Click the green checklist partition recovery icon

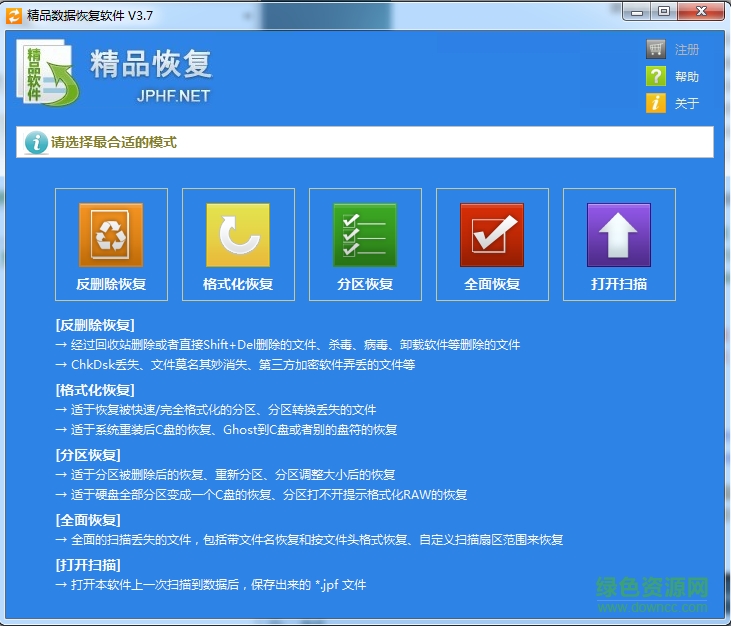(x=365, y=235)
